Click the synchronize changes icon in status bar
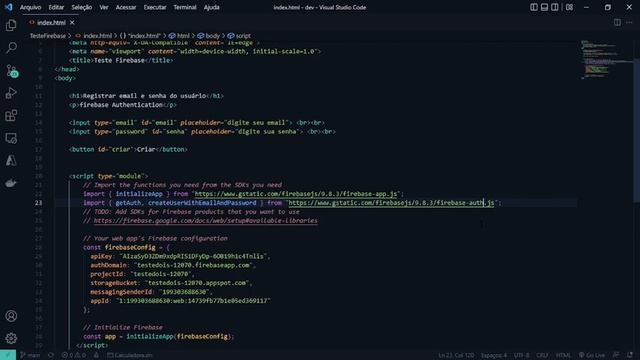Screen dimensions: 640x360 (51, 355)
